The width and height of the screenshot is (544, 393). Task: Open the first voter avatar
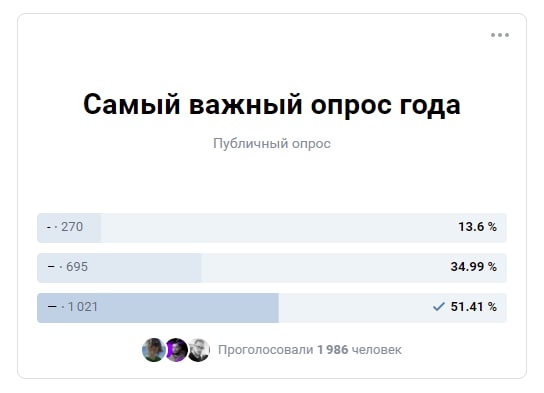pyautogui.click(x=154, y=350)
